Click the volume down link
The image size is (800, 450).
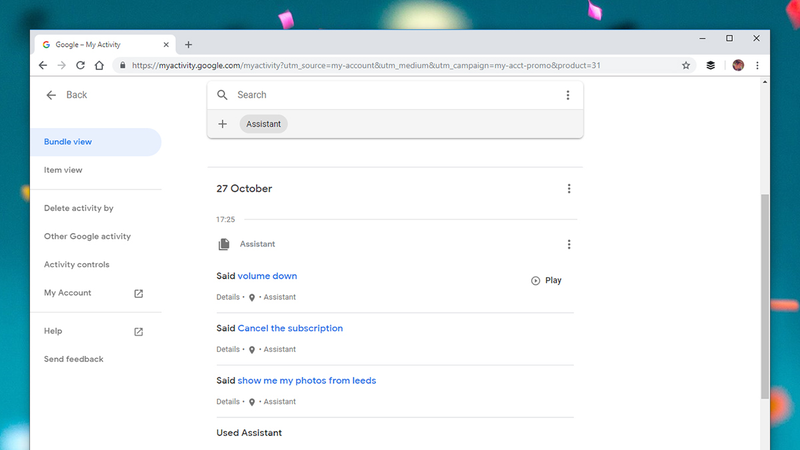click(x=267, y=276)
